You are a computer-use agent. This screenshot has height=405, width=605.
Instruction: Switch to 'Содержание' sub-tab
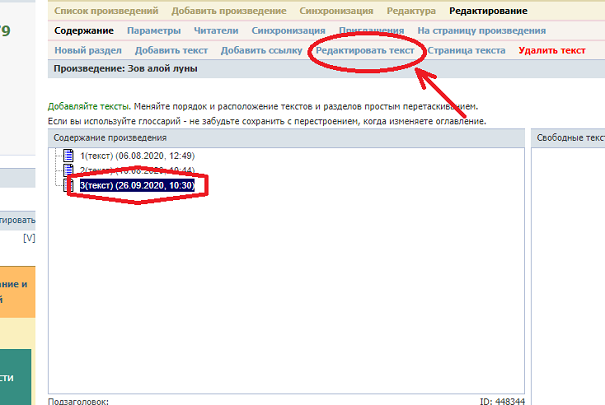[83, 31]
